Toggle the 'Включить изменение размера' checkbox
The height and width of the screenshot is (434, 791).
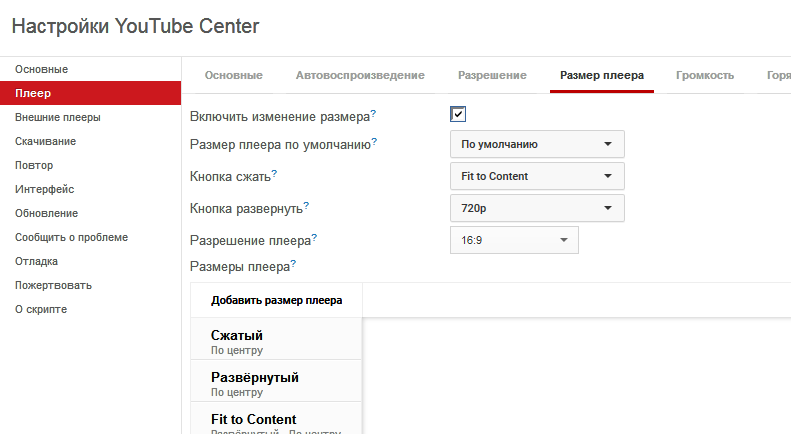click(458, 115)
